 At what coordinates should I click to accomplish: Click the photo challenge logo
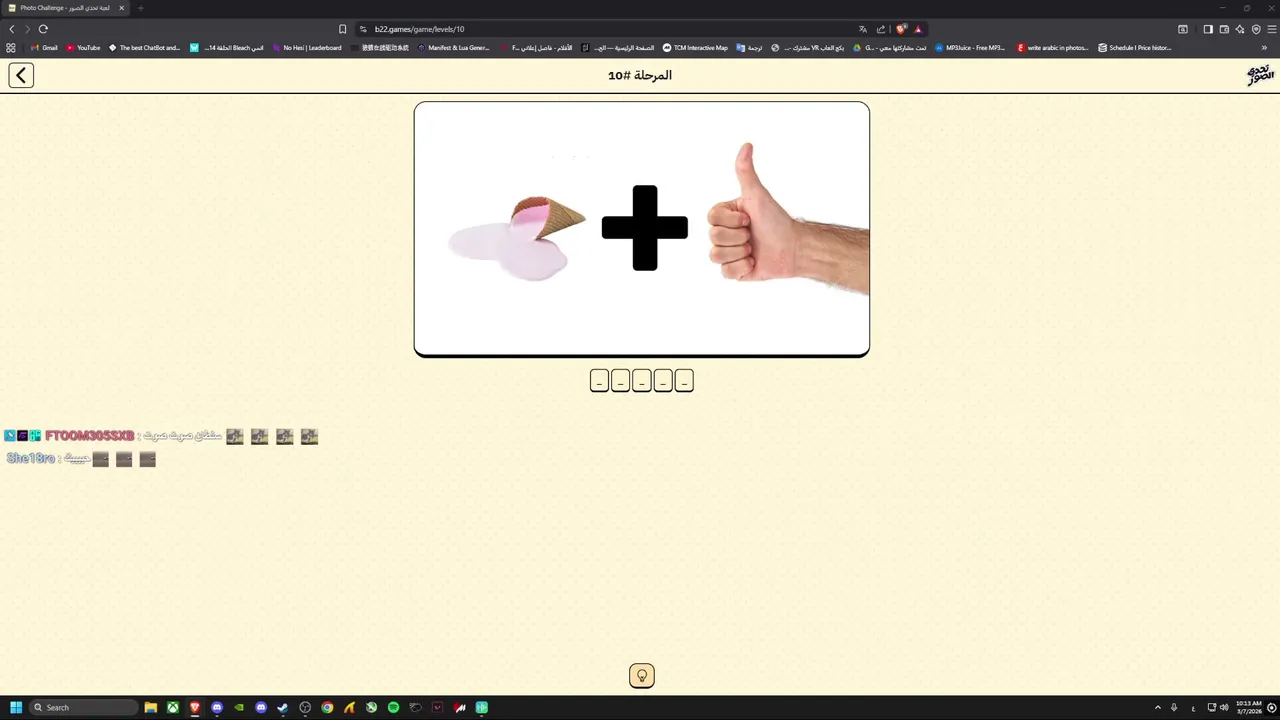click(x=1260, y=76)
